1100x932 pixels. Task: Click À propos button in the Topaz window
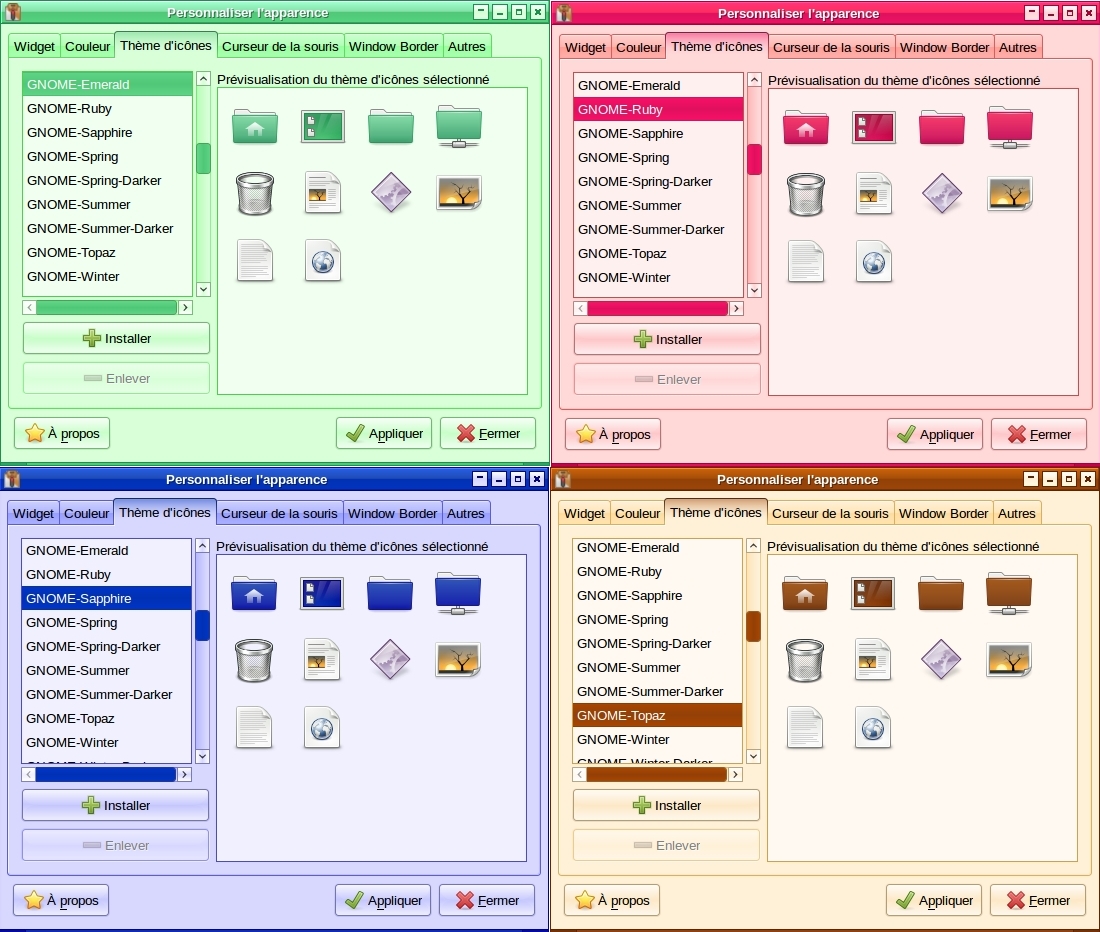coord(612,900)
